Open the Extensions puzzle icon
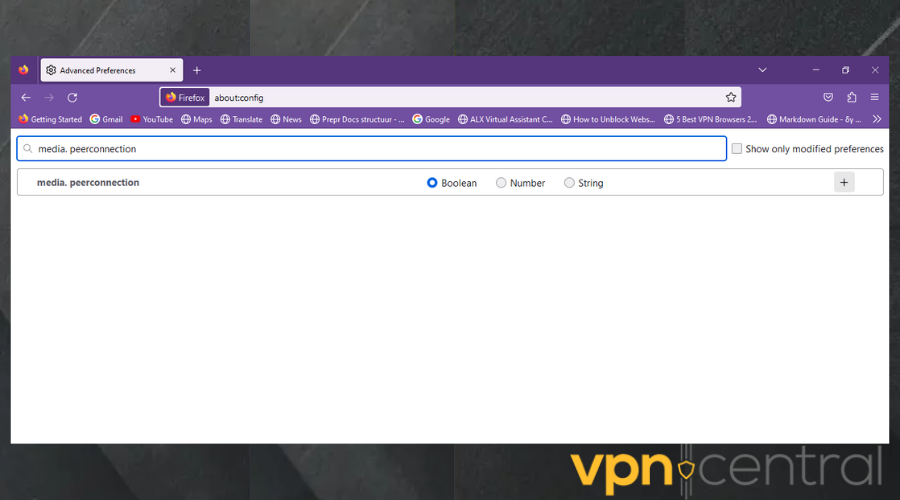 852,97
